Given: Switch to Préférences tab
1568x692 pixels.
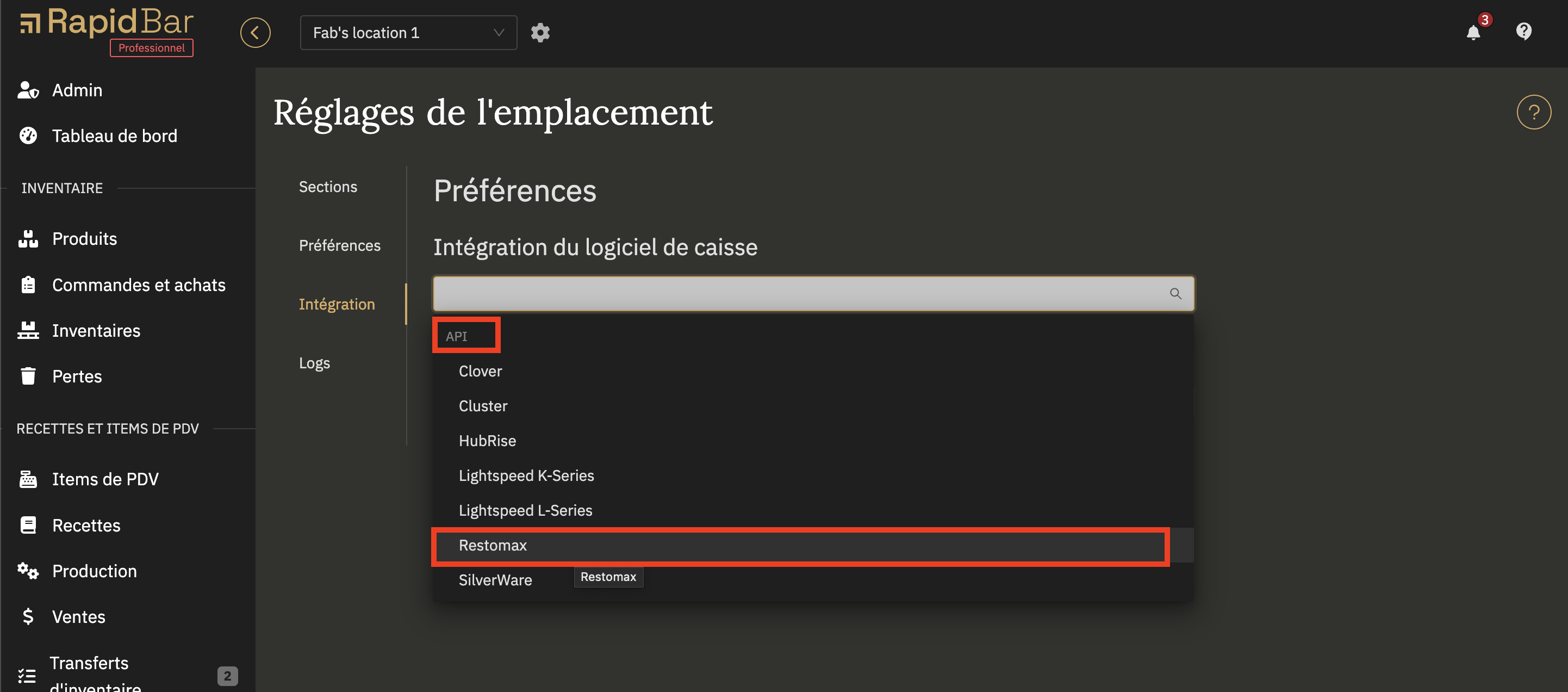Looking at the screenshot, I should [x=340, y=245].
